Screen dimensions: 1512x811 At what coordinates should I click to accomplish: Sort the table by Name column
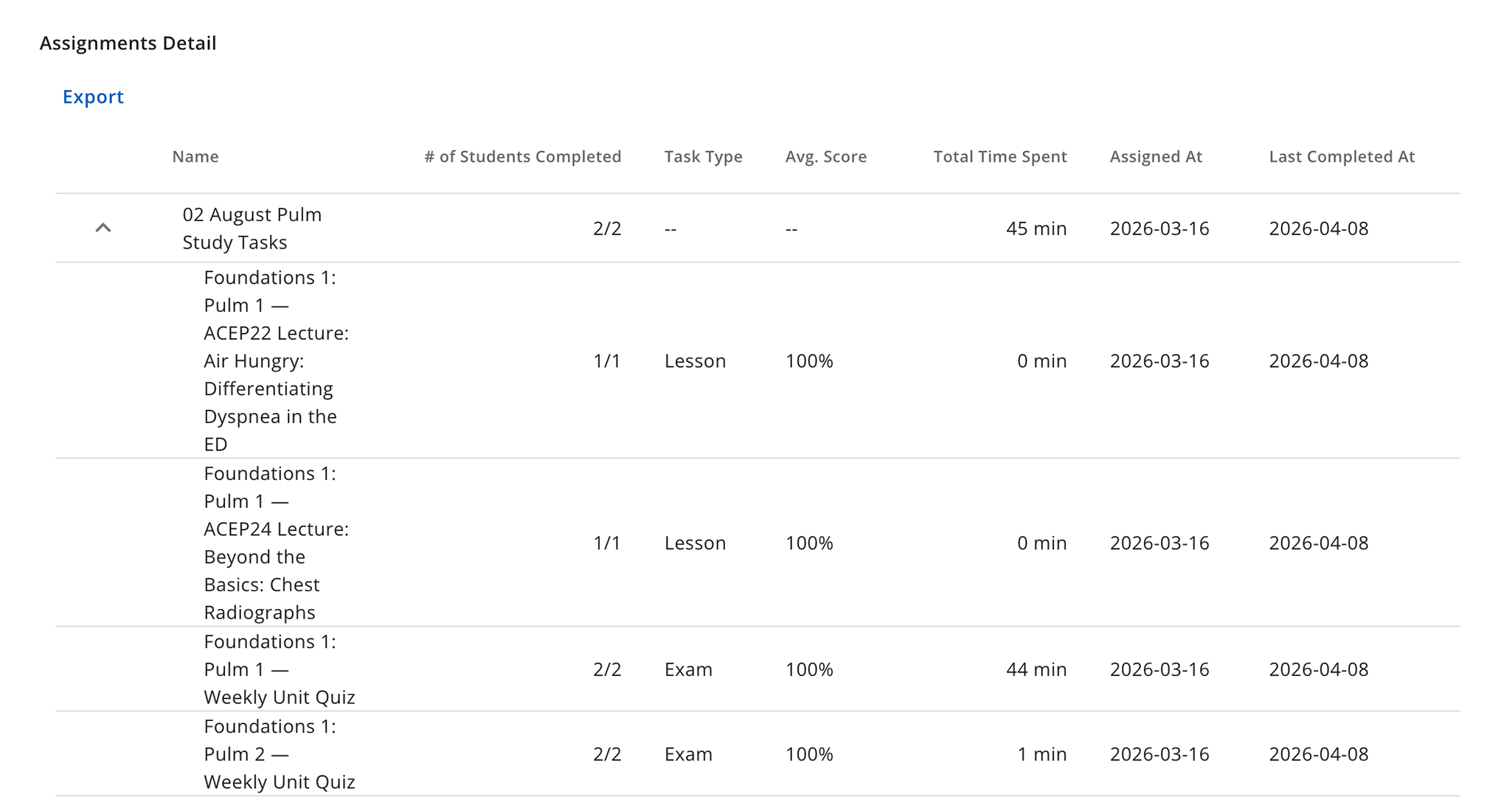194,156
